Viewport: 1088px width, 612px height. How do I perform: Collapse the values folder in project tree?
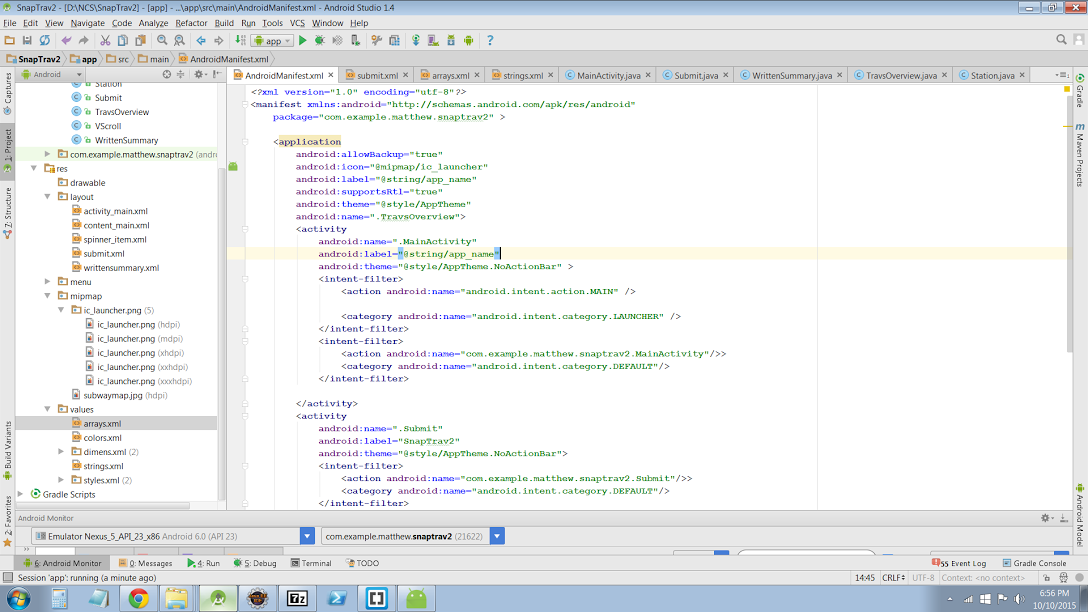point(48,409)
